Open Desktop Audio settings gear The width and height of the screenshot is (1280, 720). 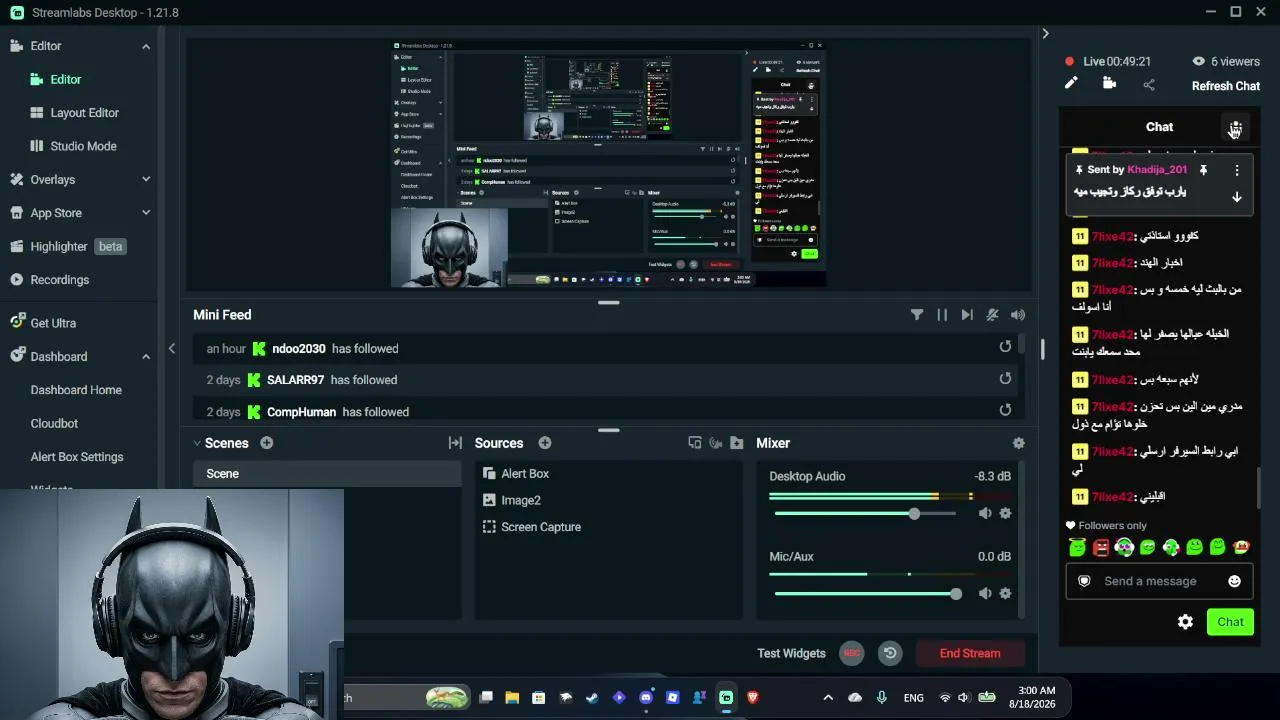coord(1005,513)
